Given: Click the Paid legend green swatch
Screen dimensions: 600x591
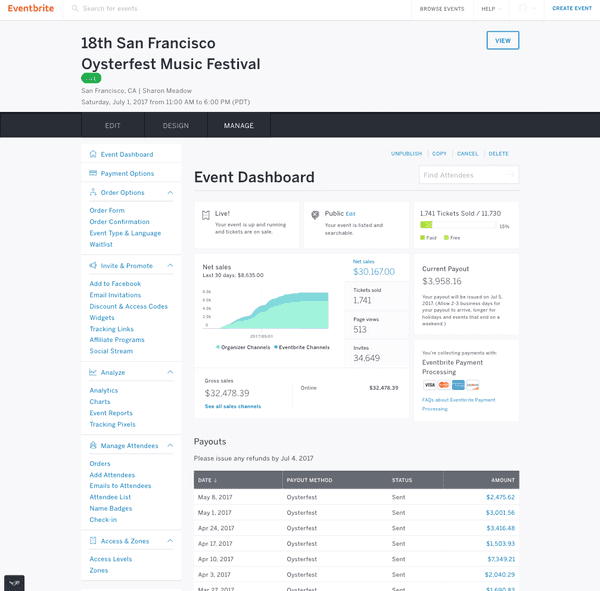Looking at the screenshot, I should [422, 238].
